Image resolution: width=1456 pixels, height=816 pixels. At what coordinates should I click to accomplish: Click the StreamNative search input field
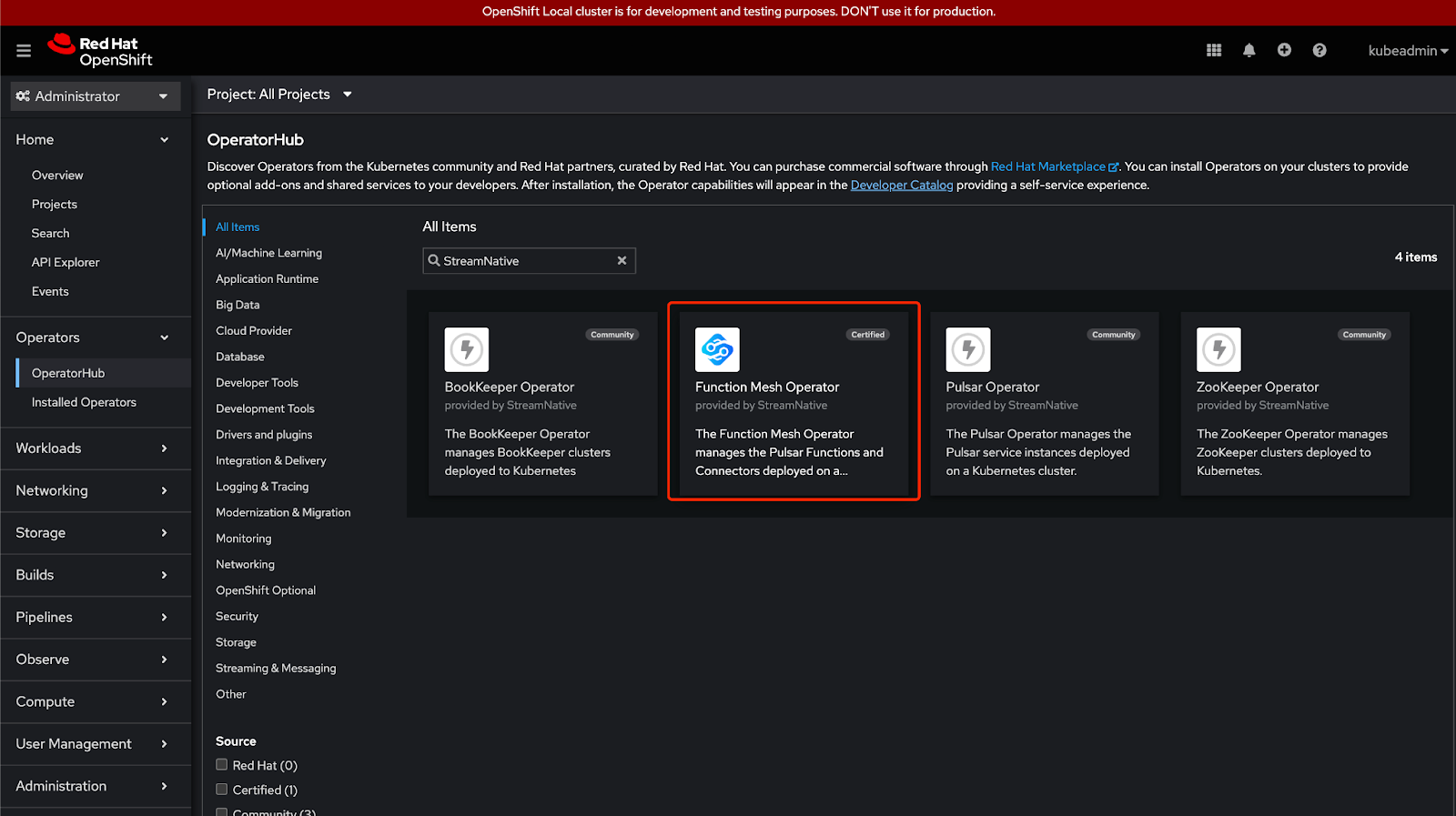point(529,260)
